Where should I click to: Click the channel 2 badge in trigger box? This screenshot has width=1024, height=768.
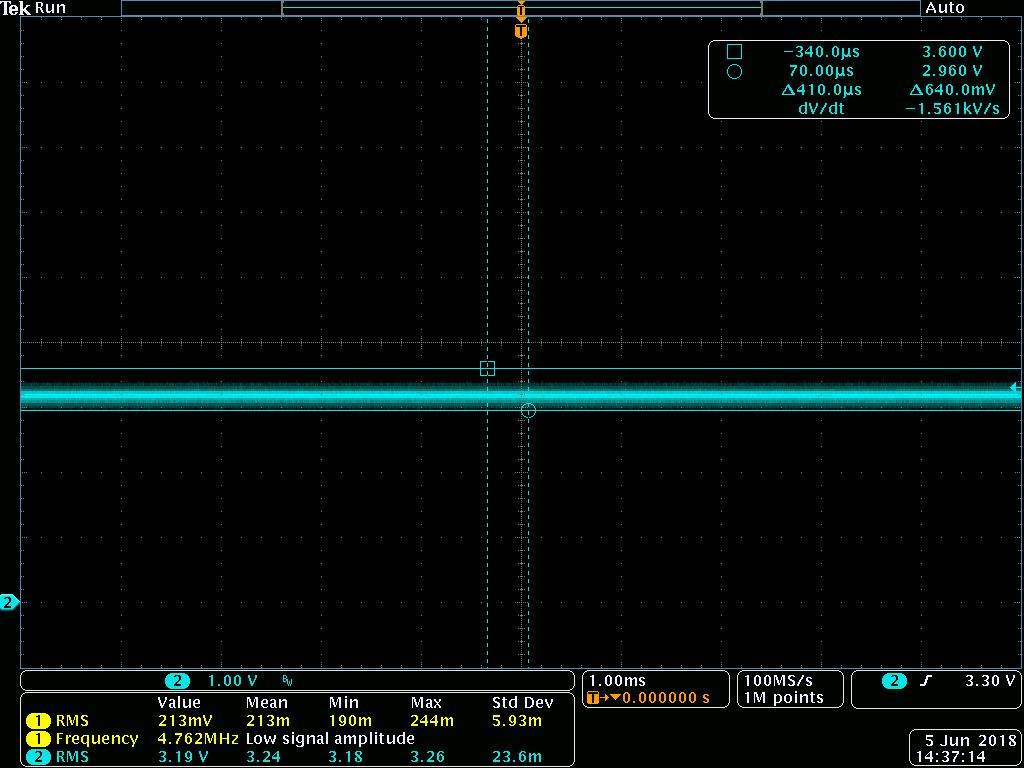coord(894,680)
